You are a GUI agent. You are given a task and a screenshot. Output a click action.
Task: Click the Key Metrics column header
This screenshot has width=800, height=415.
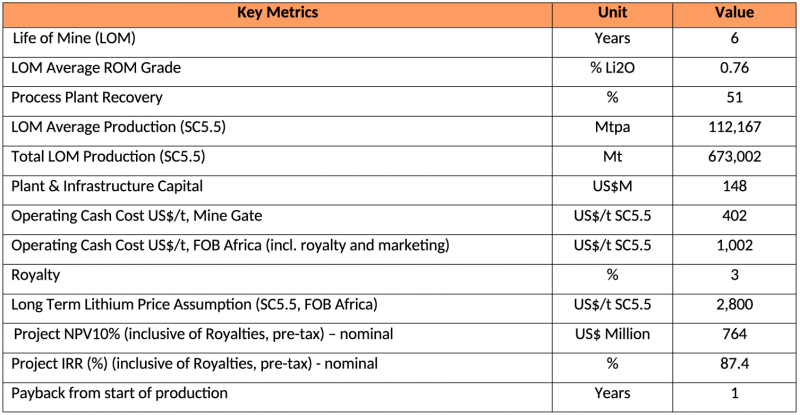pyautogui.click(x=277, y=13)
